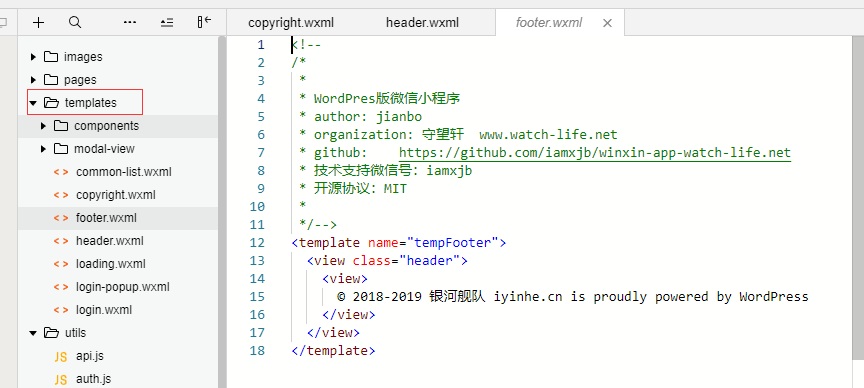Open loading.wxml in the file tree
864x388 pixels.
coord(111,264)
